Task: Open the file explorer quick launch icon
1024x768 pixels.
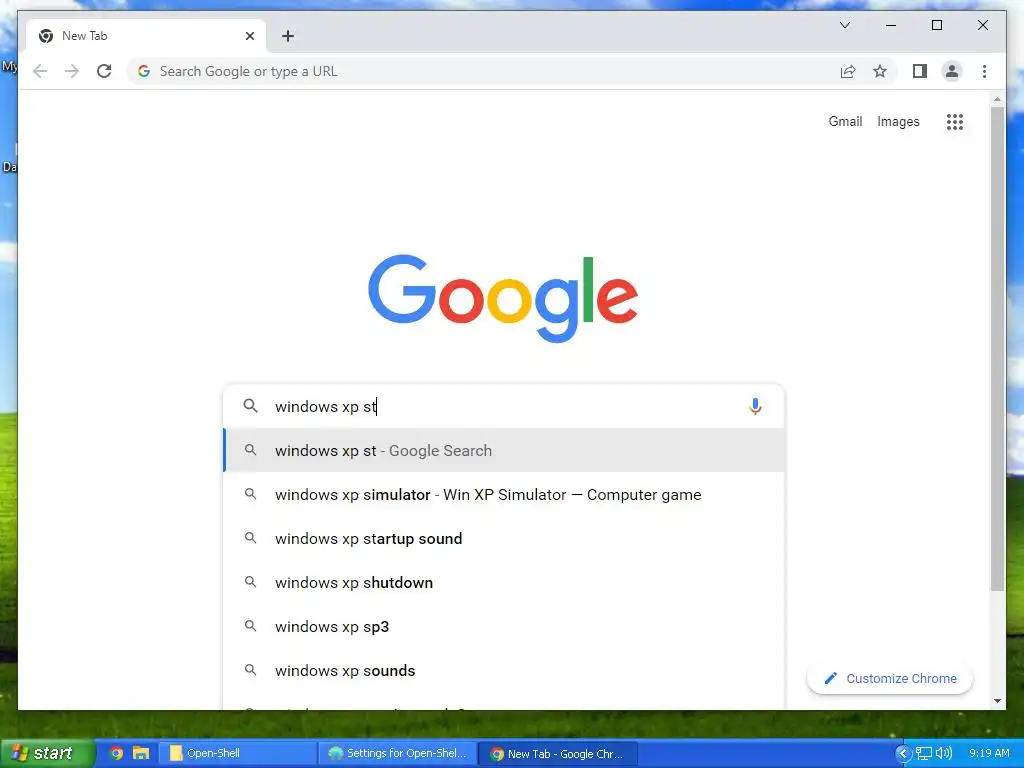Action: point(140,753)
